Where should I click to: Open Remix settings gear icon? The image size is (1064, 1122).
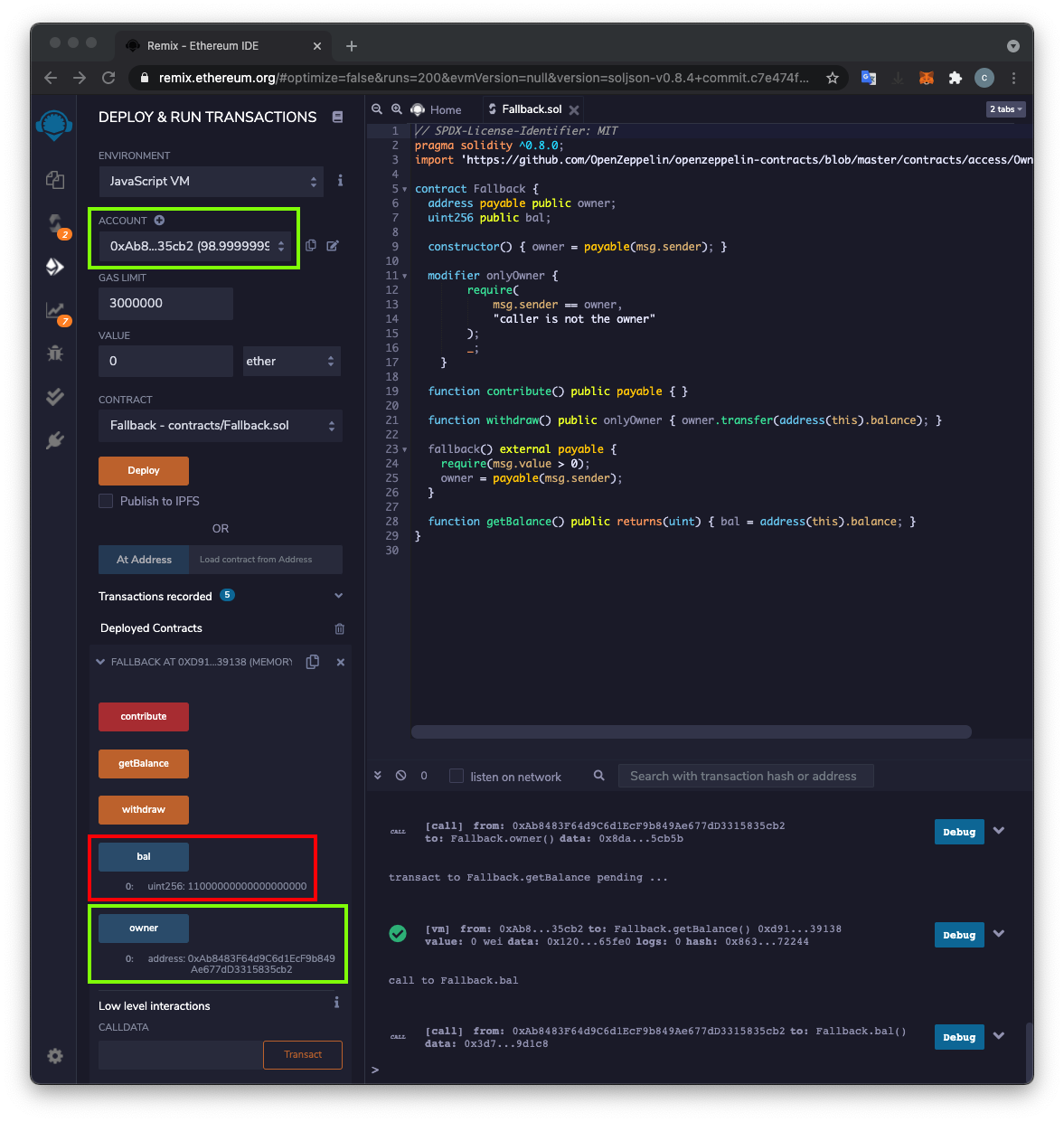coord(55,1056)
